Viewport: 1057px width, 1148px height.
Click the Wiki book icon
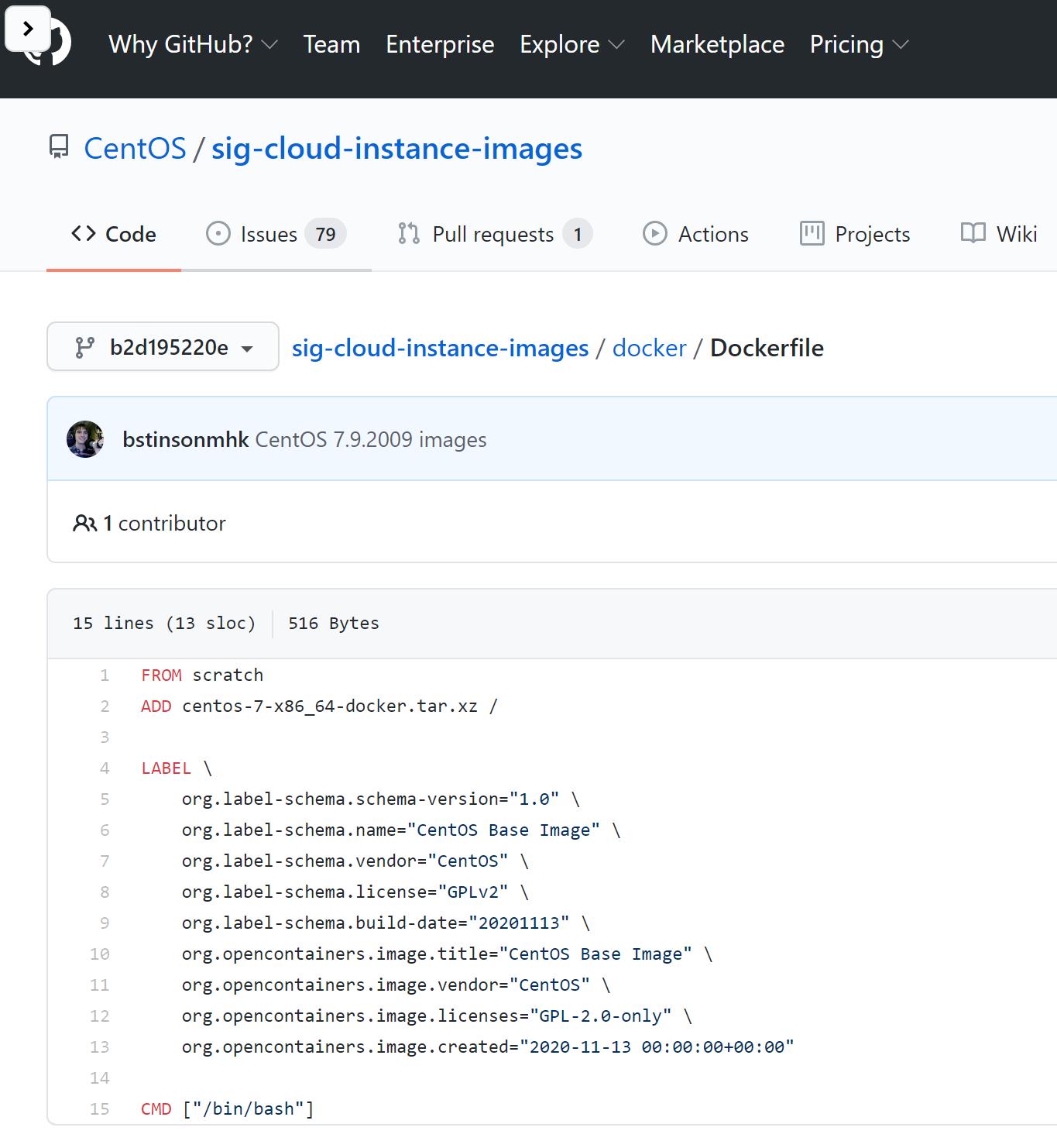point(973,232)
